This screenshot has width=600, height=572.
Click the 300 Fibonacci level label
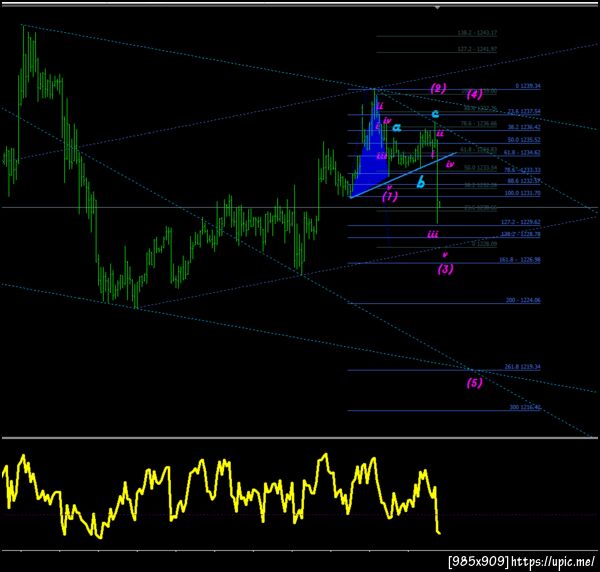pos(525,407)
